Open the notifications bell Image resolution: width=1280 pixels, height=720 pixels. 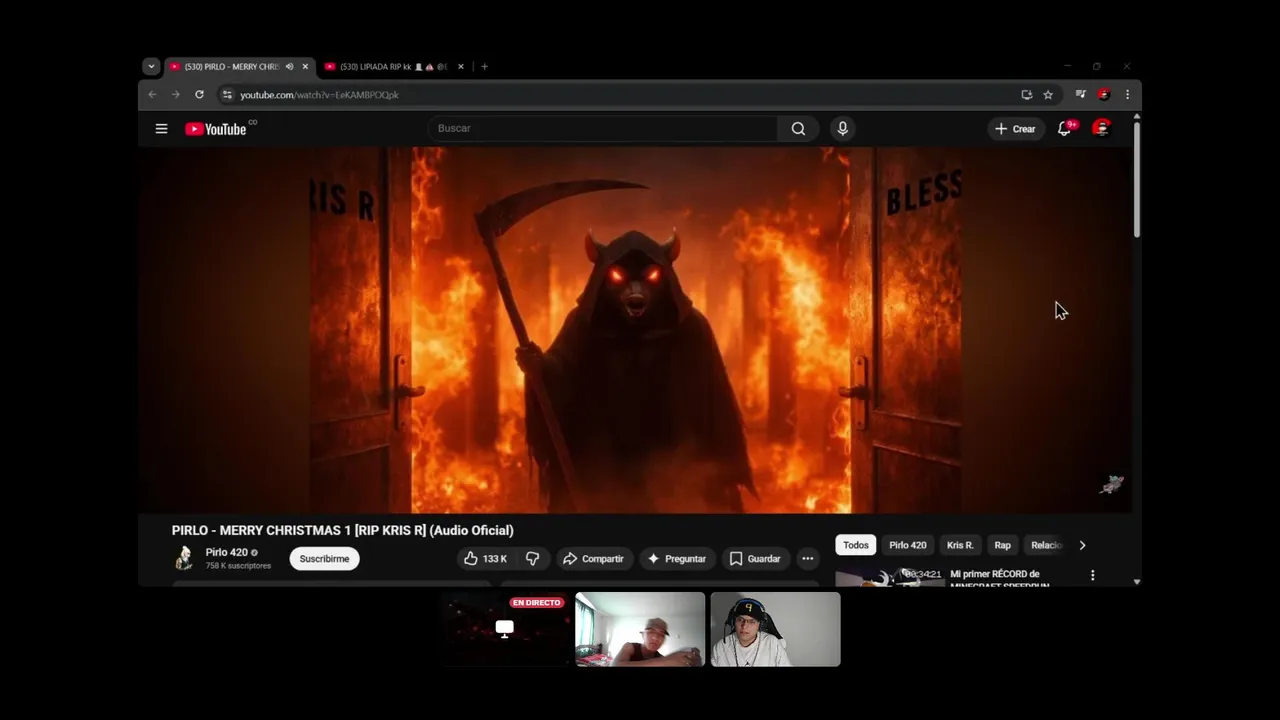tap(1065, 128)
